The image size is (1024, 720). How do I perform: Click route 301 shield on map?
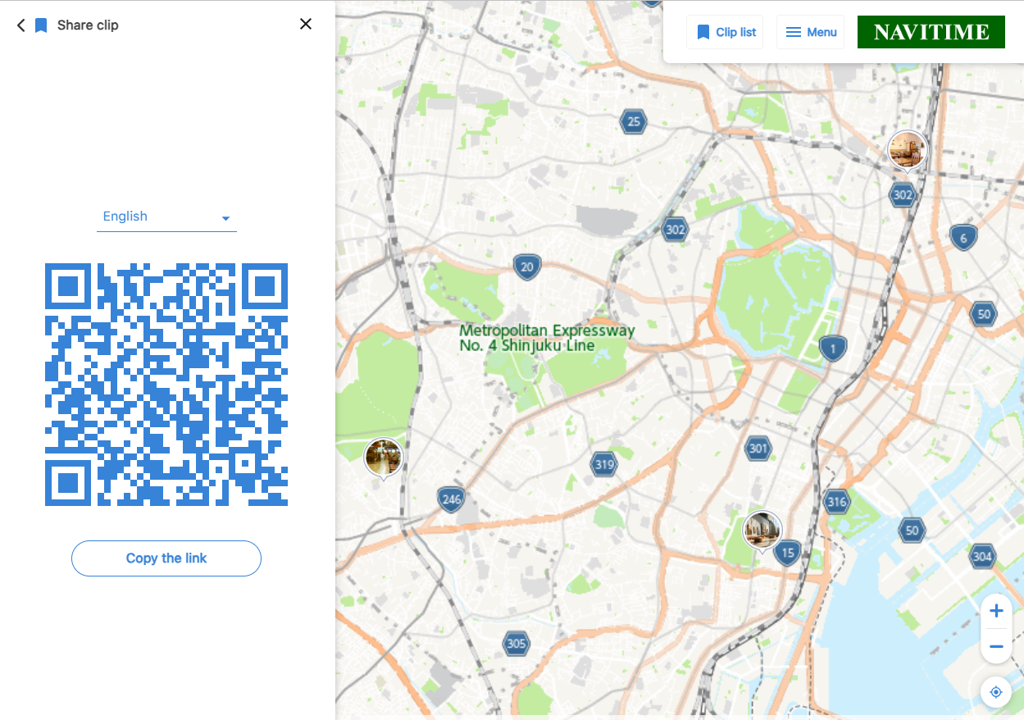pyautogui.click(x=758, y=448)
